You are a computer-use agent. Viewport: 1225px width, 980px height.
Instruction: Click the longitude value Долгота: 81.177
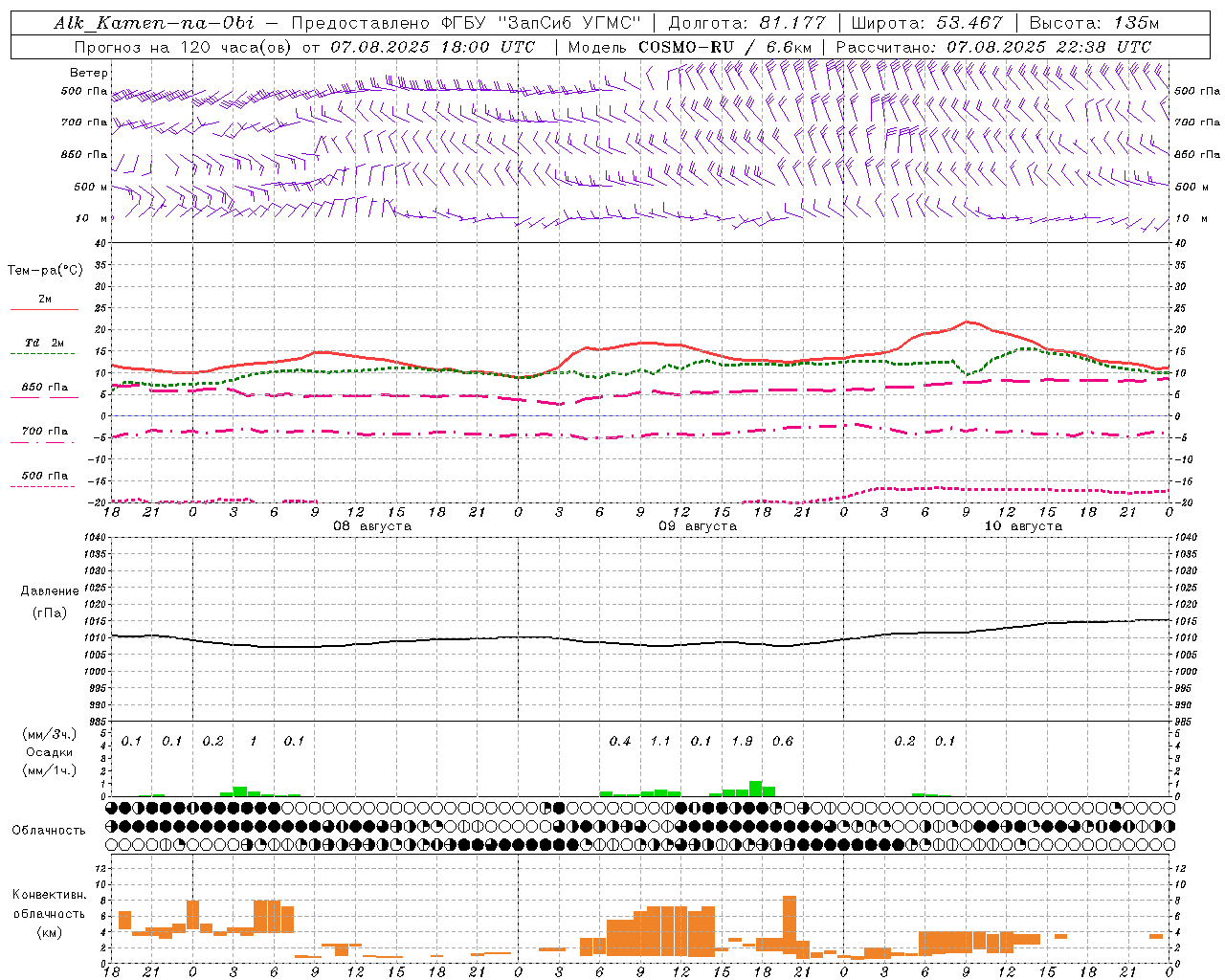coord(746,23)
